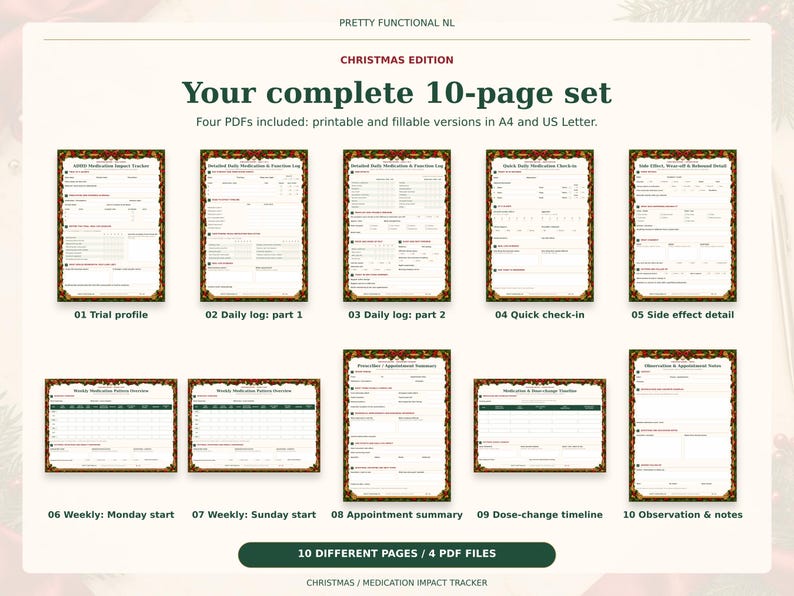794x596 pixels.
Task: Click the '08 Appointment summary' caption
Action: 397,514
